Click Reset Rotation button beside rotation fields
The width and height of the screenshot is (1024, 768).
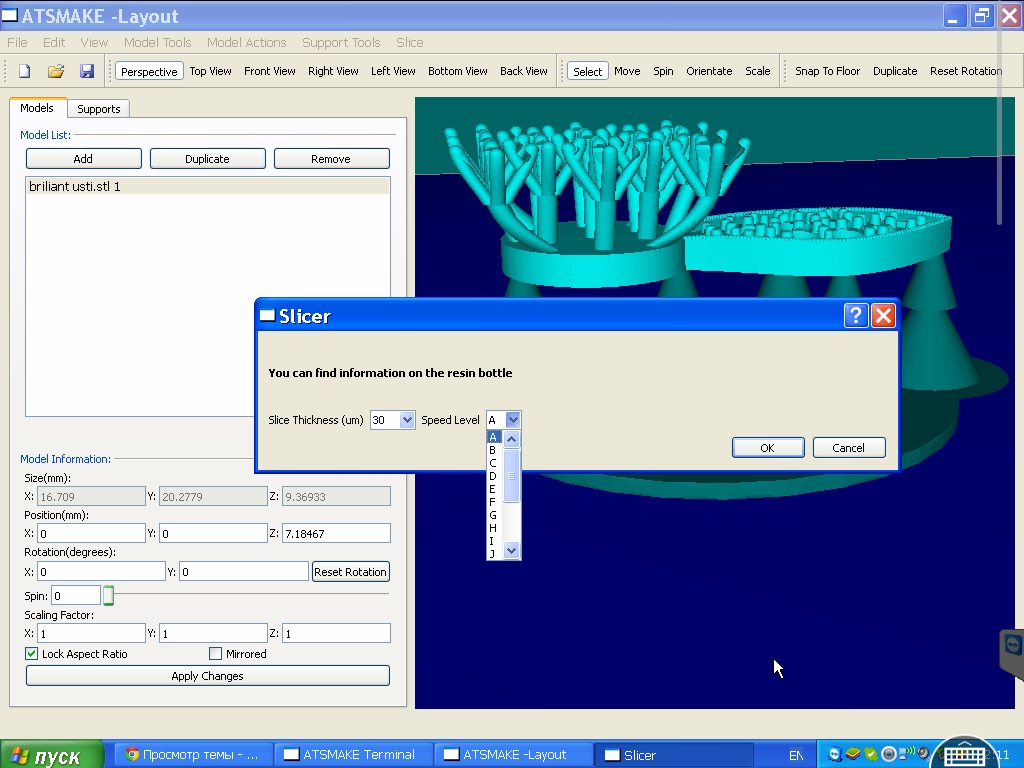point(351,571)
